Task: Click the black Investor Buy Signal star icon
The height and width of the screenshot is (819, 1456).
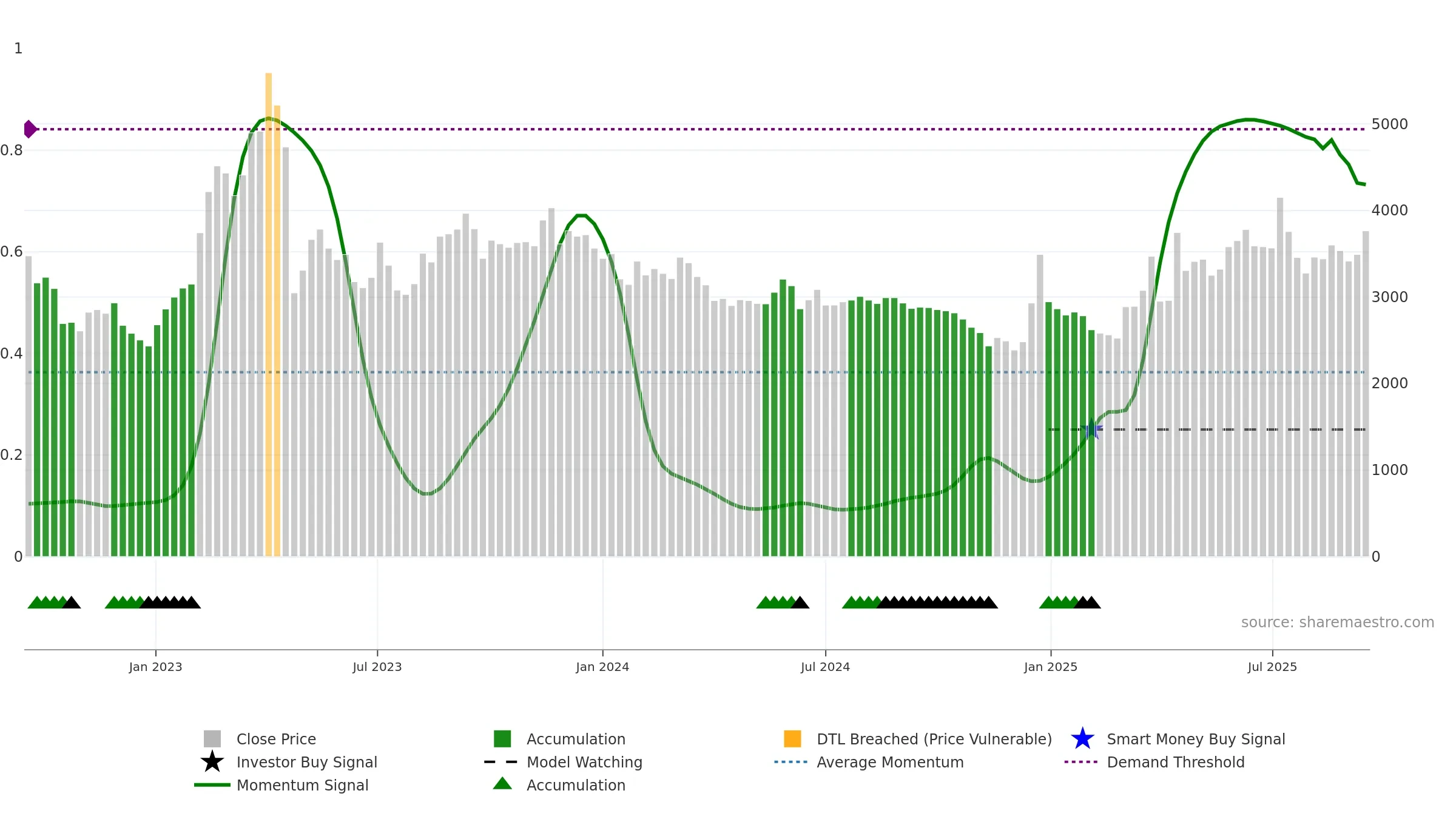Action: [212, 762]
